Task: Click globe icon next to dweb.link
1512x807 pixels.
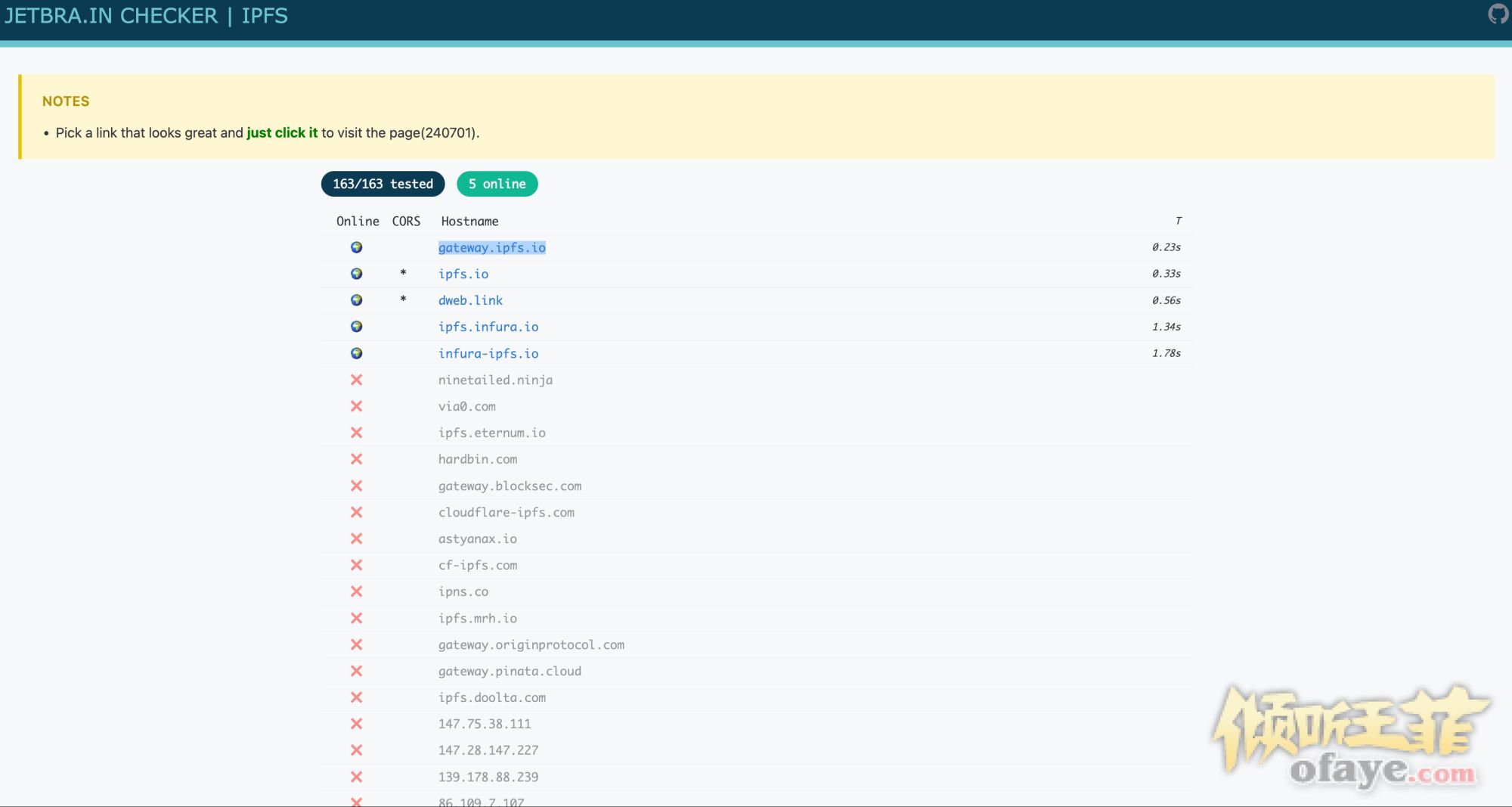Action: (x=357, y=300)
